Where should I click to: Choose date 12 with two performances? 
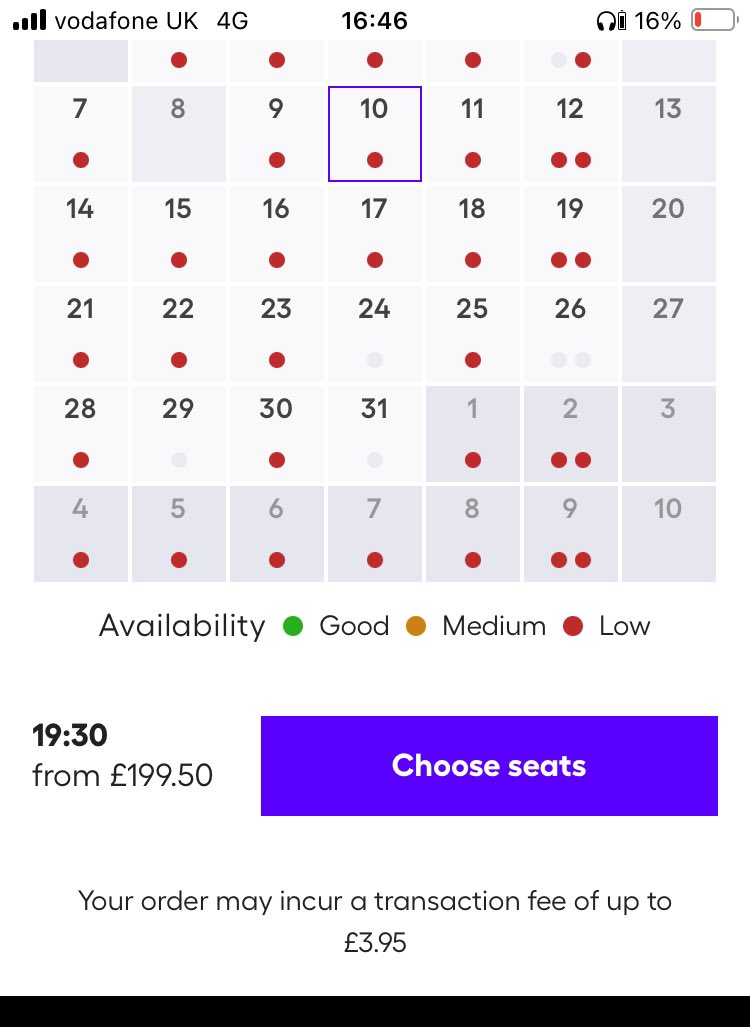[571, 134]
